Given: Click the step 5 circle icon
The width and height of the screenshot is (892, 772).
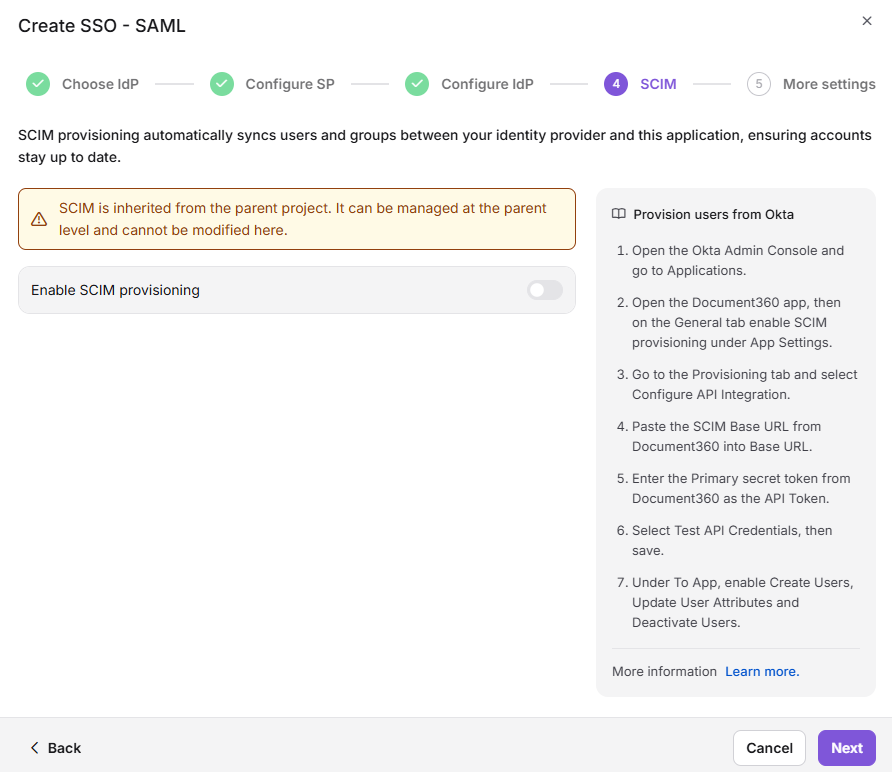Looking at the screenshot, I should (759, 84).
